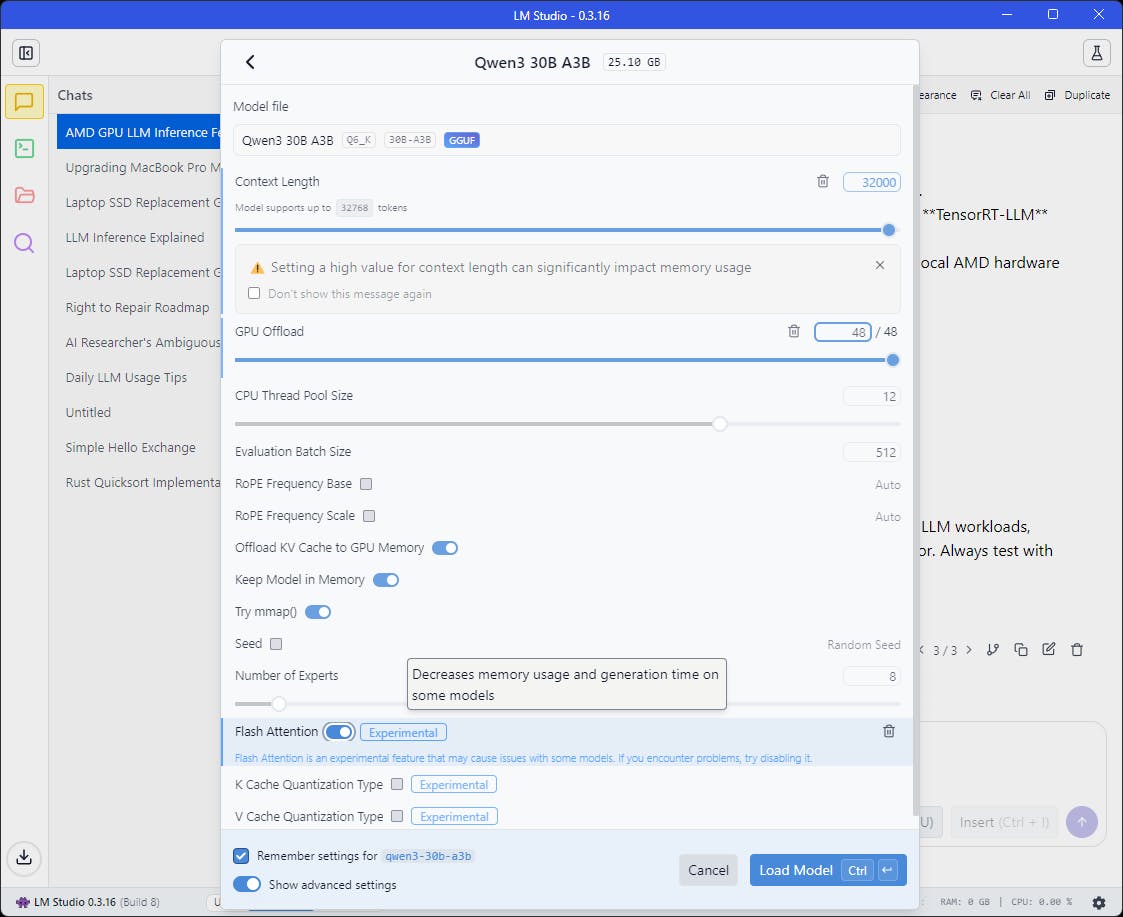Screen dimensions: 1123x917
Task: Open AI Researcher's Ambiguous chat
Action: click(139, 342)
